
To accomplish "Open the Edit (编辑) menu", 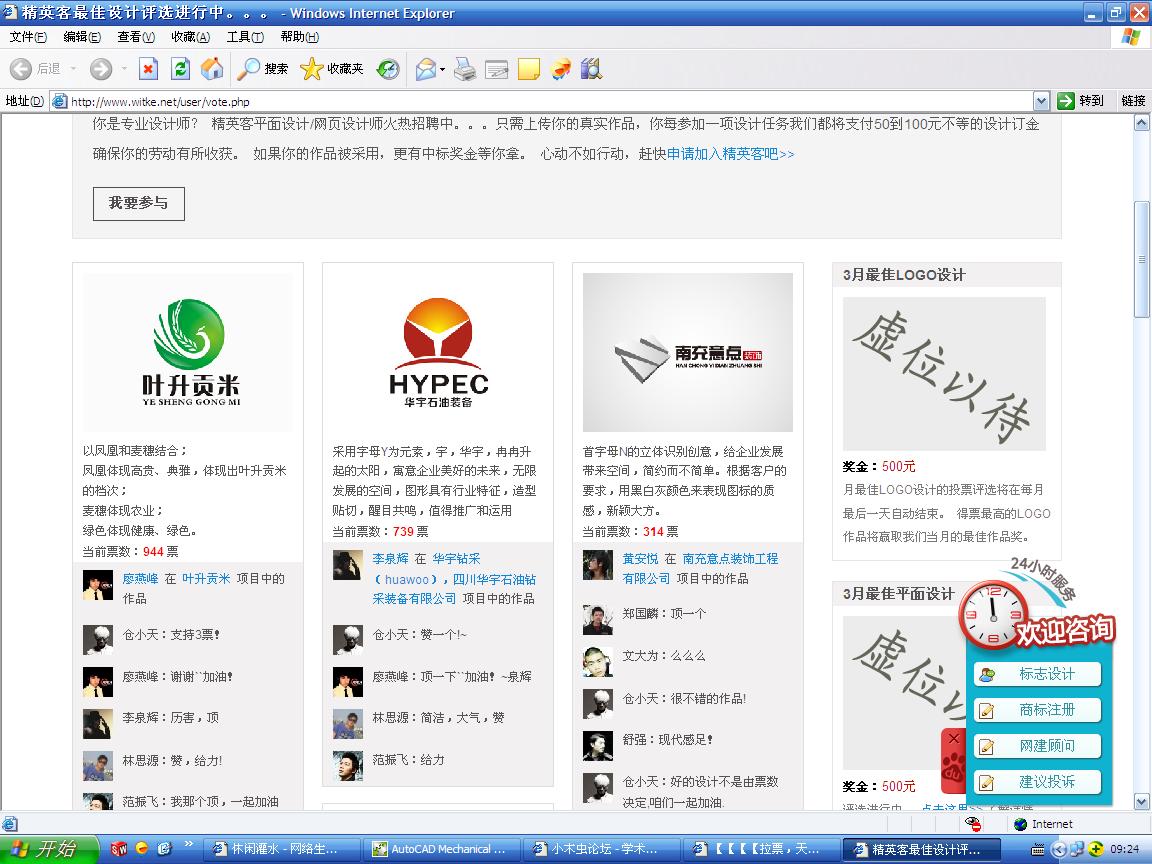I will [x=82, y=37].
